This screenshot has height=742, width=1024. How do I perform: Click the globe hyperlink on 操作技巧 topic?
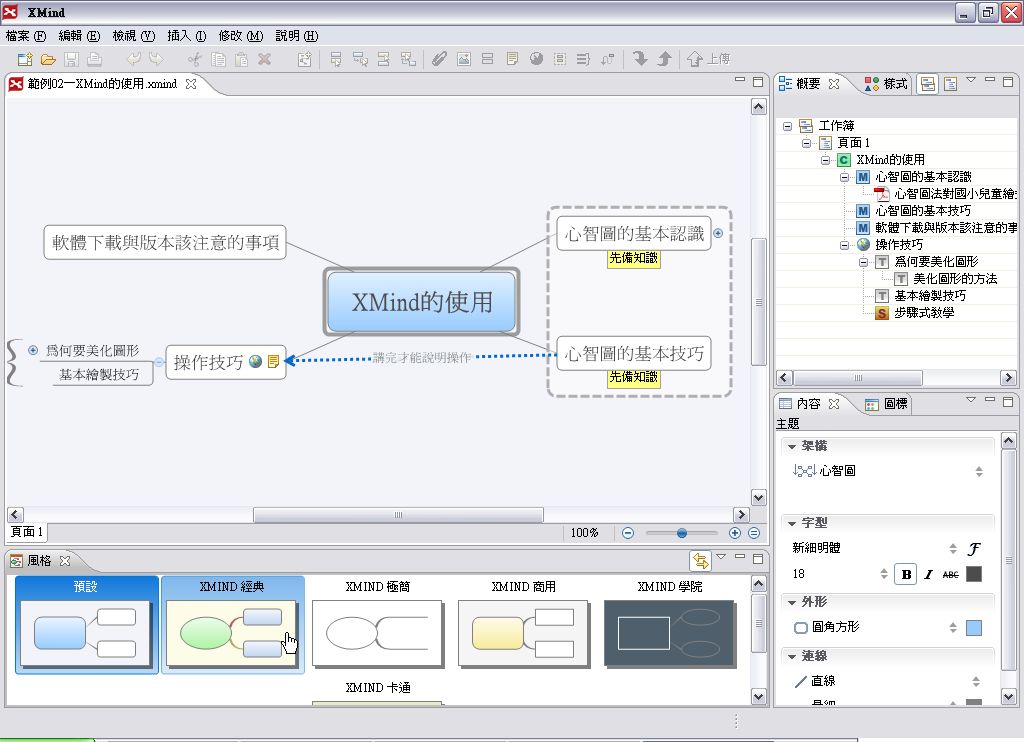255,361
